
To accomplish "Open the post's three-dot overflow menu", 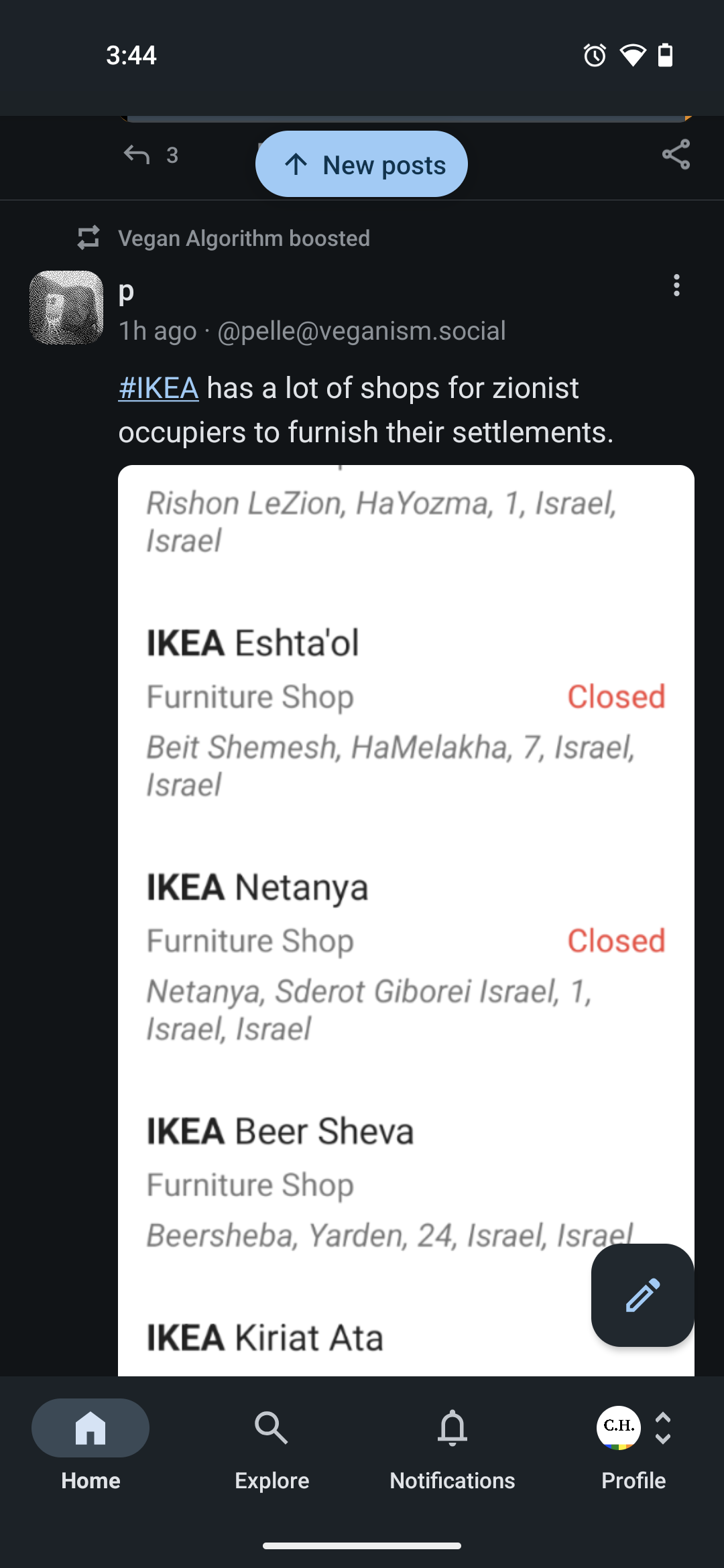I will (676, 285).
